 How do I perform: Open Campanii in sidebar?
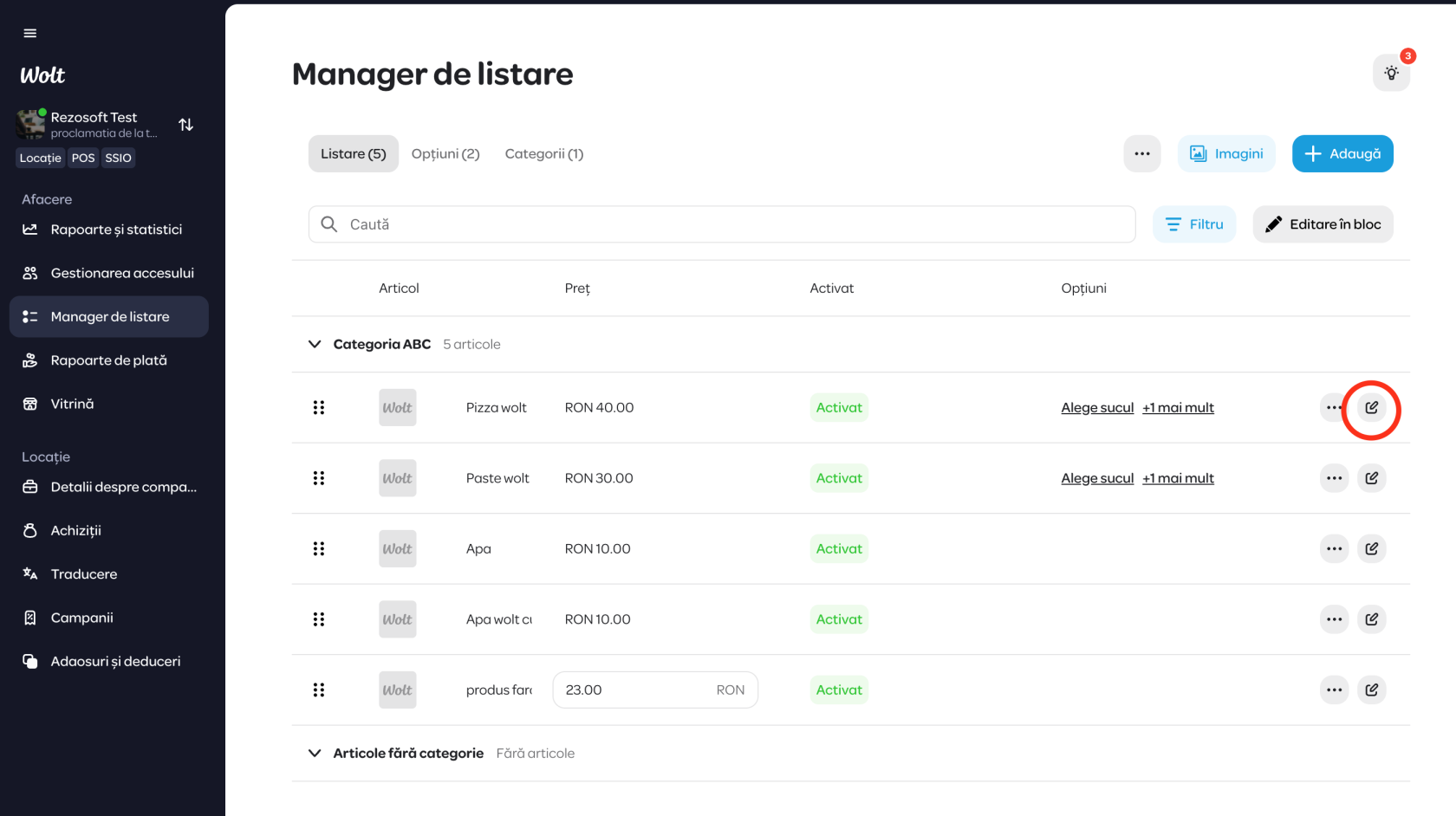(x=109, y=618)
